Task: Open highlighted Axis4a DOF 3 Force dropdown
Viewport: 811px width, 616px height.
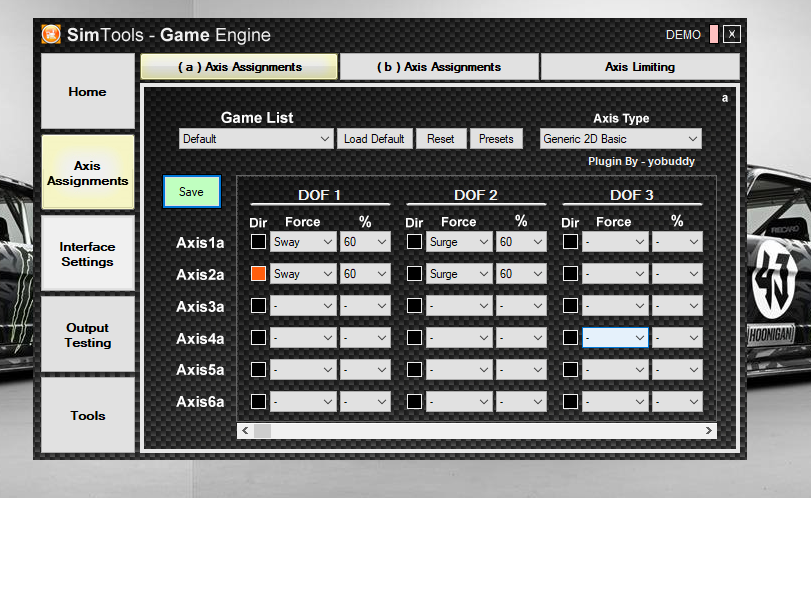Action: click(x=615, y=338)
